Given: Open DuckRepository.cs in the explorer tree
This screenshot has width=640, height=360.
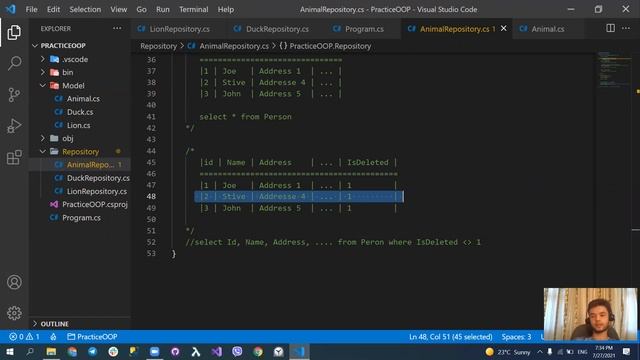Looking at the screenshot, I should (x=98, y=178).
